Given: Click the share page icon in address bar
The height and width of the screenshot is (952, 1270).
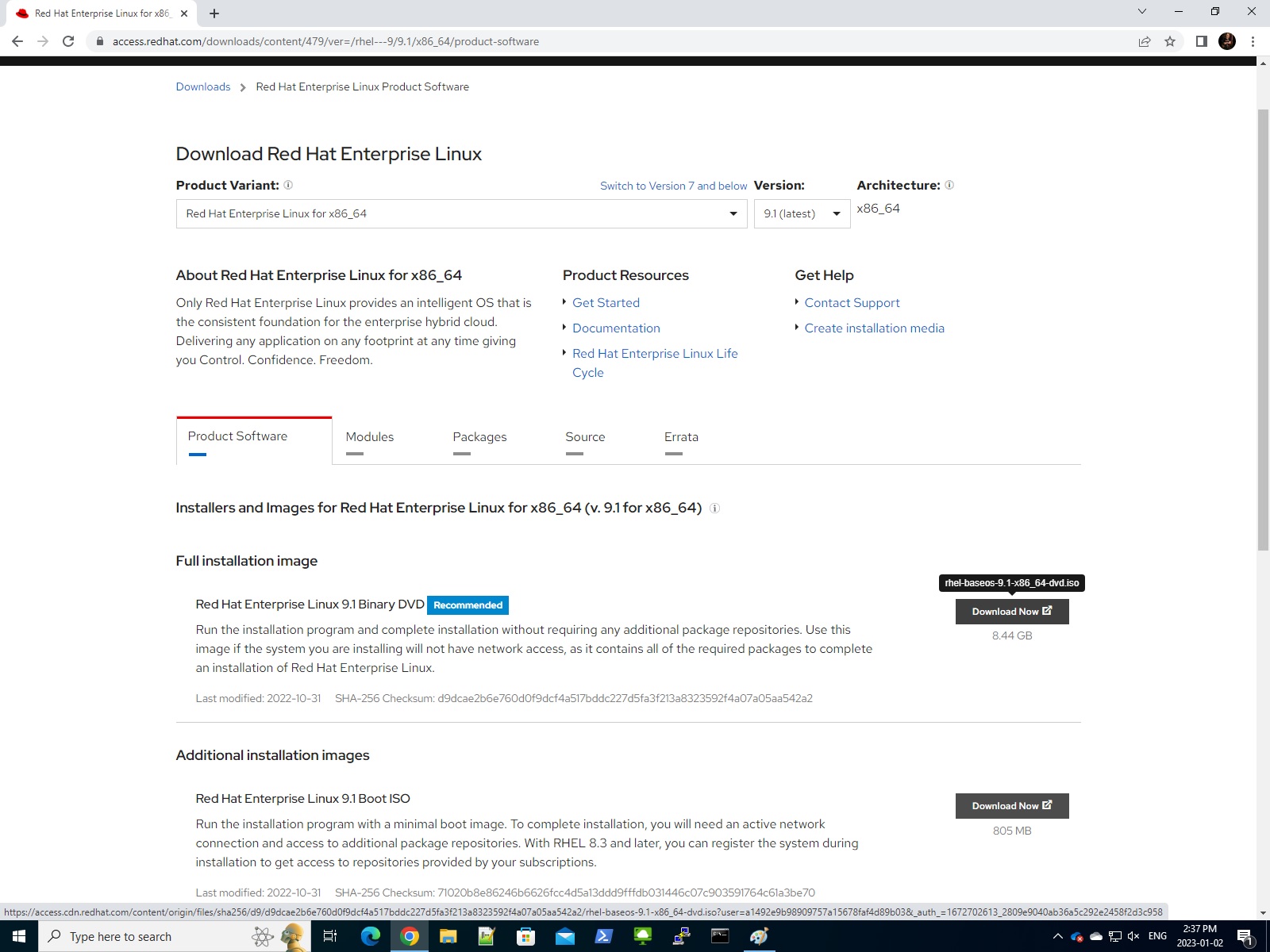Looking at the screenshot, I should (1145, 41).
